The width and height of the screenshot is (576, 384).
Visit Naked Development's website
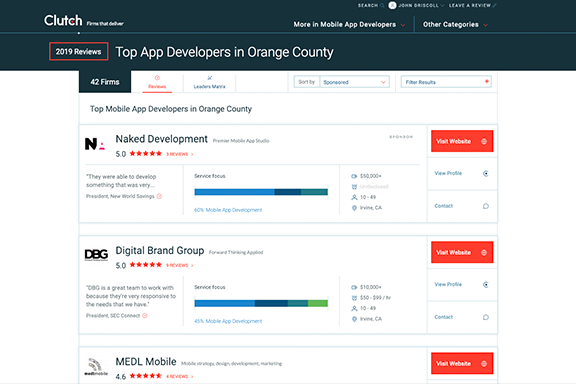[x=462, y=141]
